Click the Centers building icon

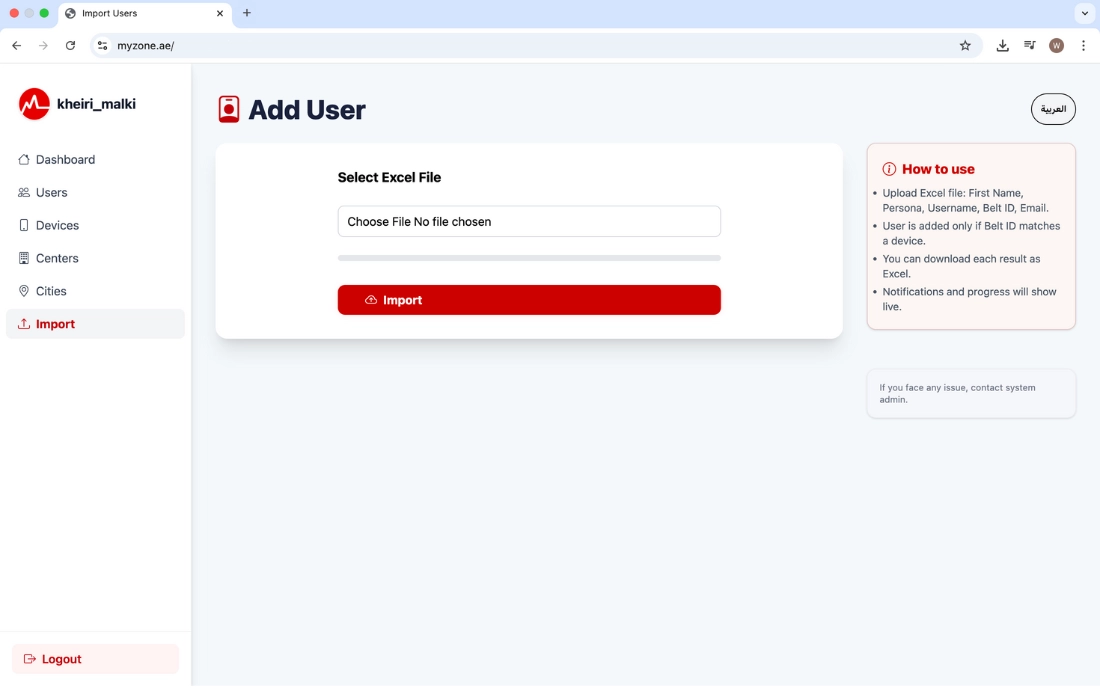[x=24, y=259]
